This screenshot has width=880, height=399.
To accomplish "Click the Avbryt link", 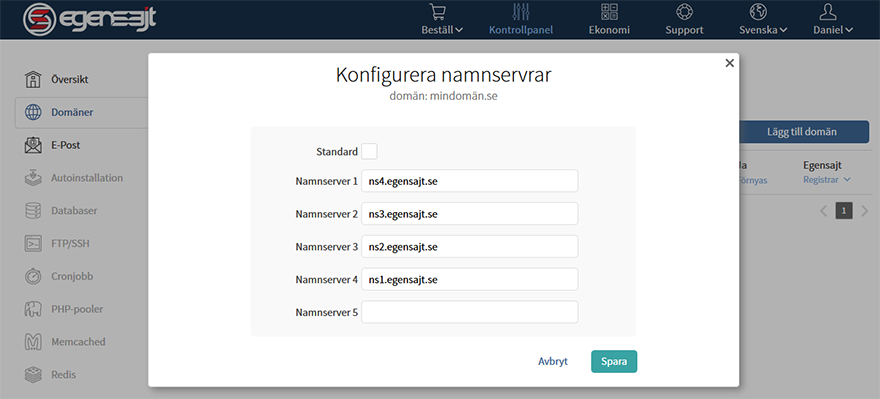I will [553, 361].
